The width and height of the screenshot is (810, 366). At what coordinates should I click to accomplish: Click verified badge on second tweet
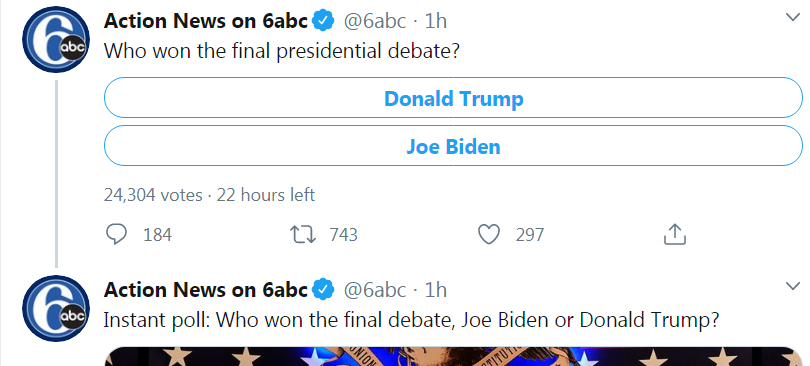pyautogui.click(x=324, y=290)
